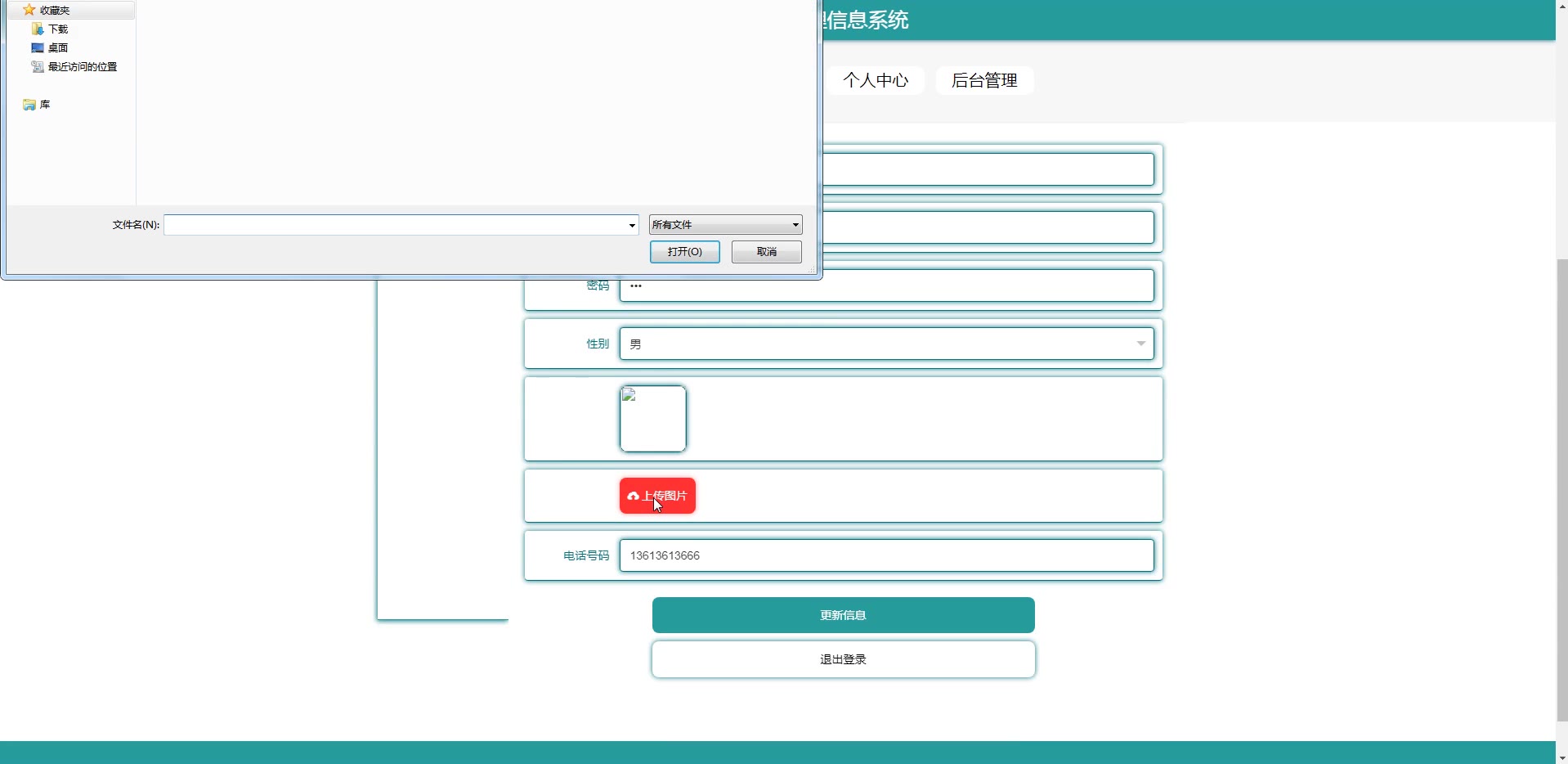The image size is (1568, 764).
Task: Click the first profile input field behind dialog
Action: 988,169
